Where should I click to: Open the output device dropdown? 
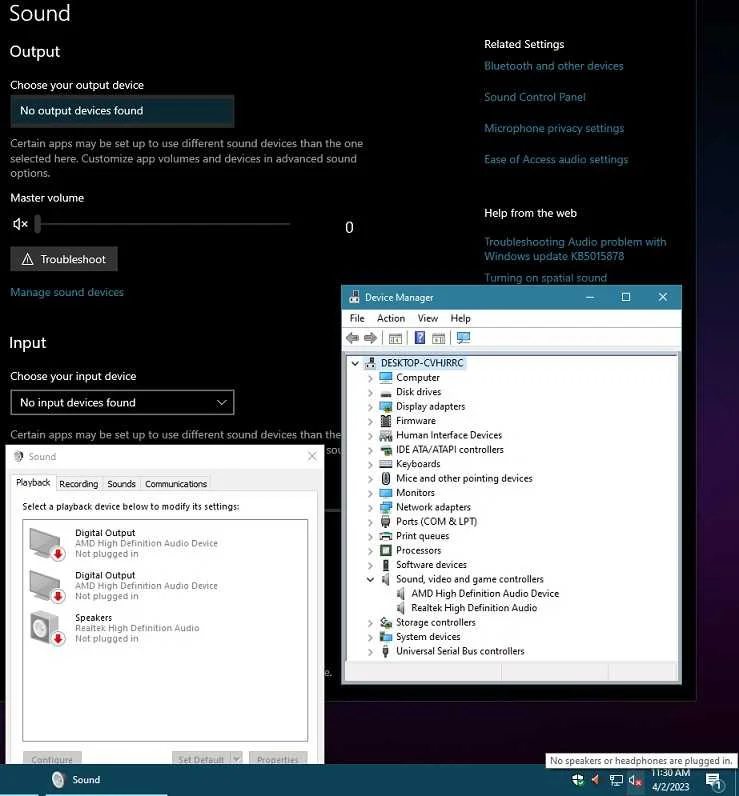click(122, 111)
